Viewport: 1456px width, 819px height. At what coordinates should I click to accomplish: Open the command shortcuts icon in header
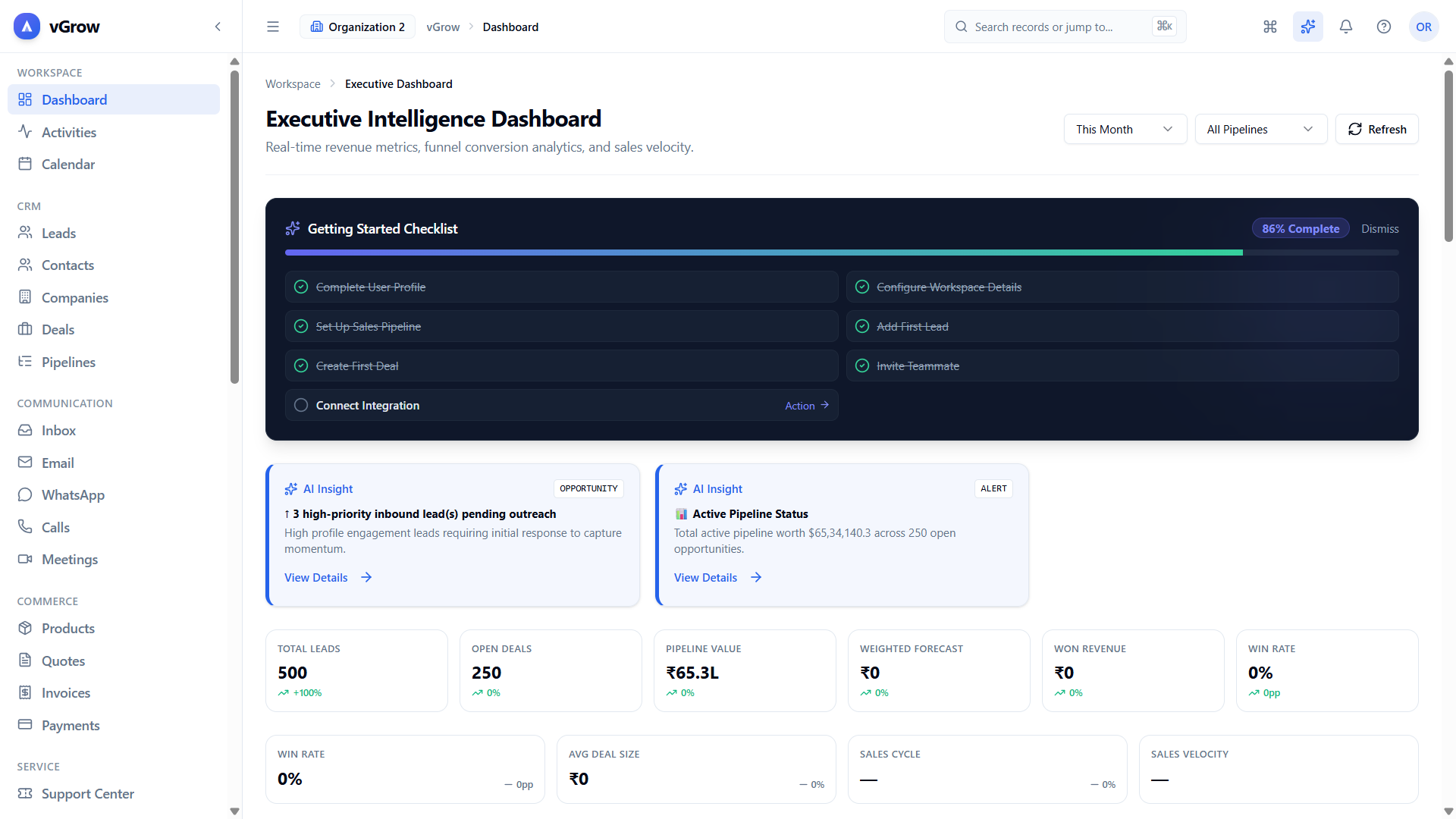[1270, 27]
